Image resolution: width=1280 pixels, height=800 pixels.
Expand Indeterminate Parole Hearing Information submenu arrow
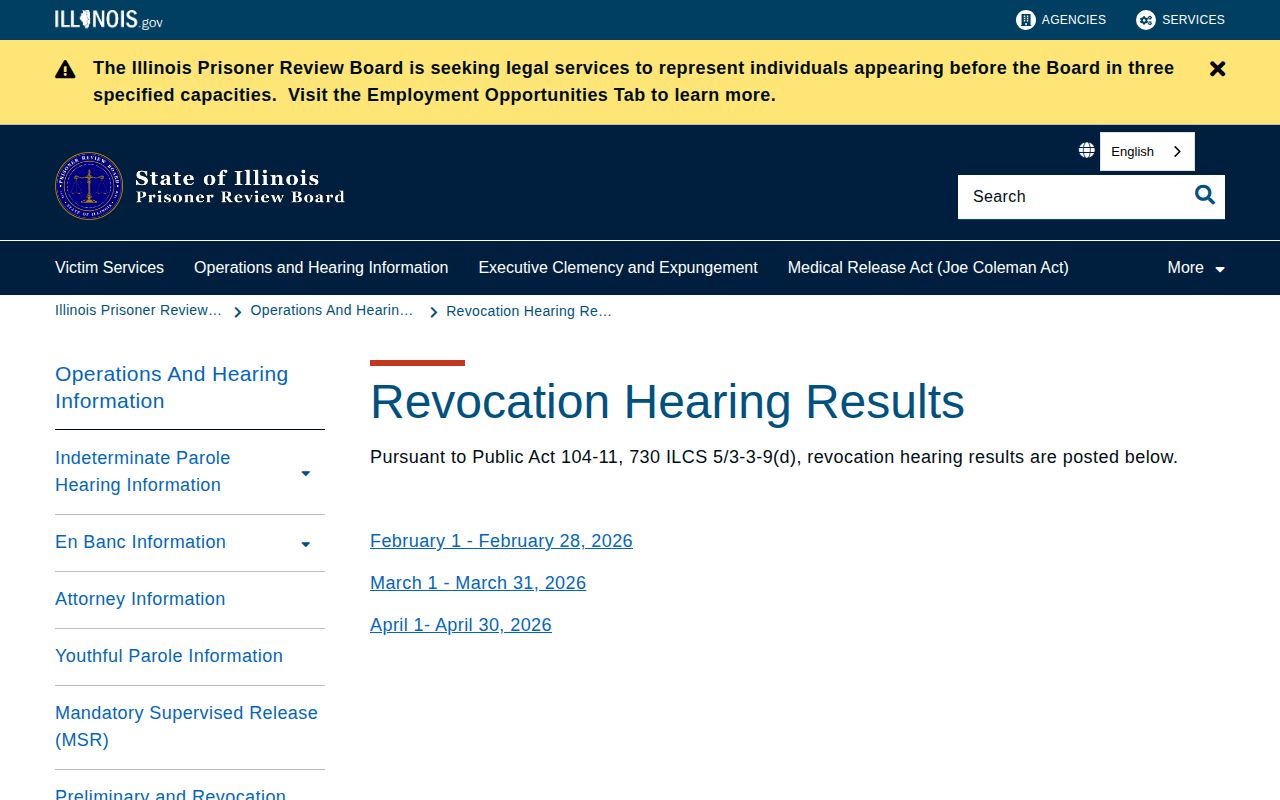point(306,473)
